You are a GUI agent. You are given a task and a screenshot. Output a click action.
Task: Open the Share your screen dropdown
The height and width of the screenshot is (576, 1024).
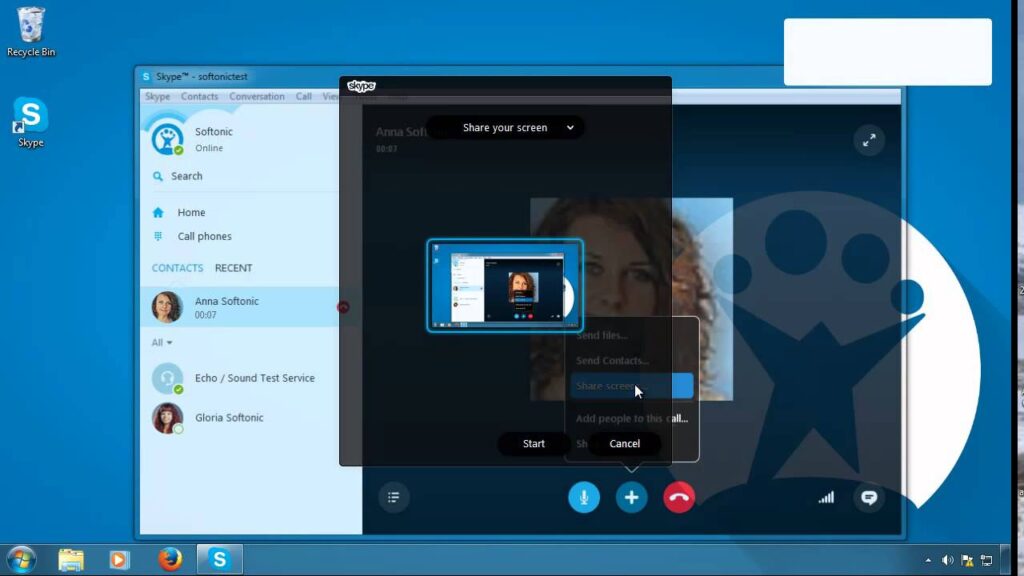505,127
